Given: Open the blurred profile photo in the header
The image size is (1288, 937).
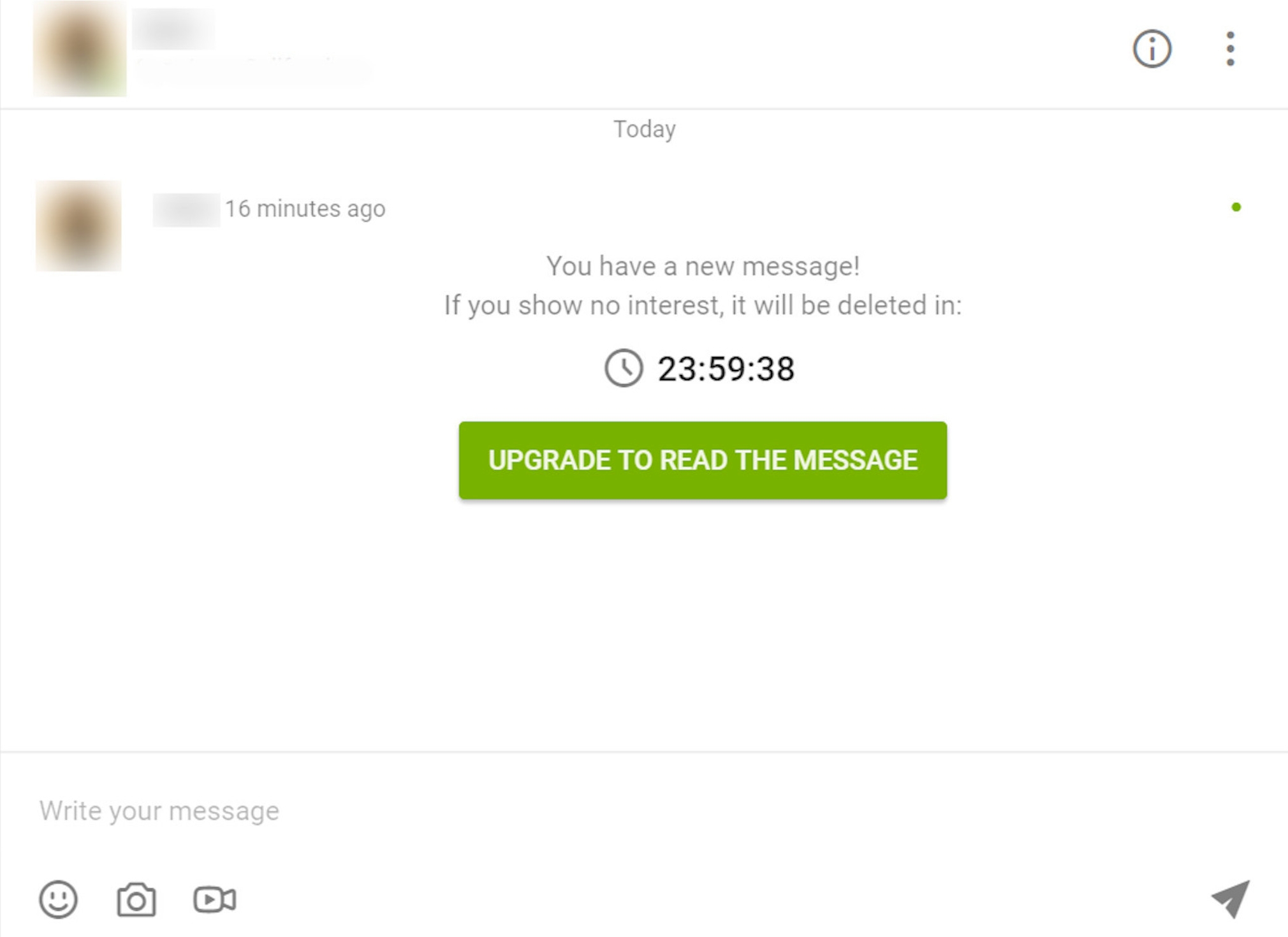Looking at the screenshot, I should click(80, 48).
